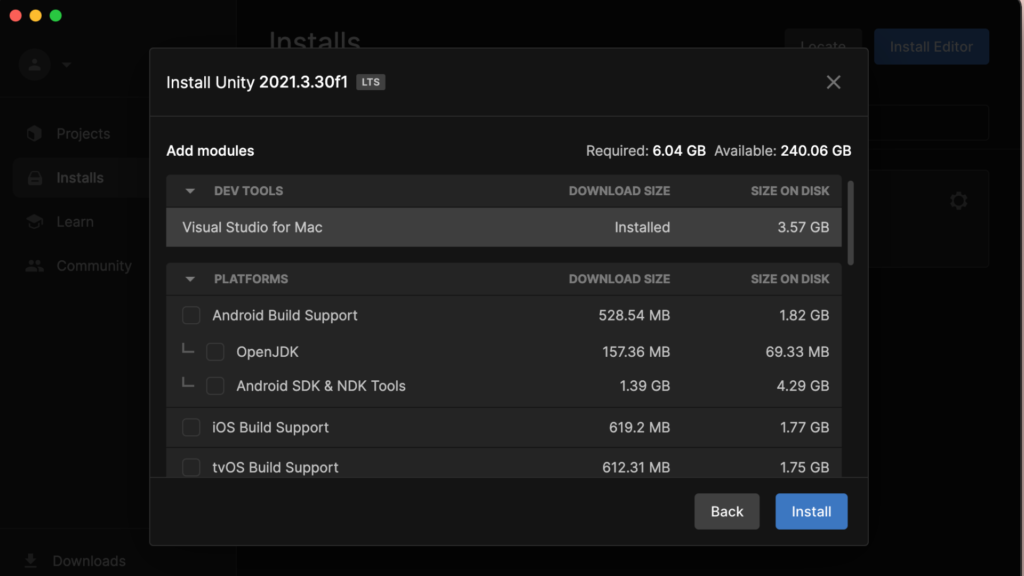Go to the Installs section
Viewport: 1024px width, 576px height.
click(80, 178)
